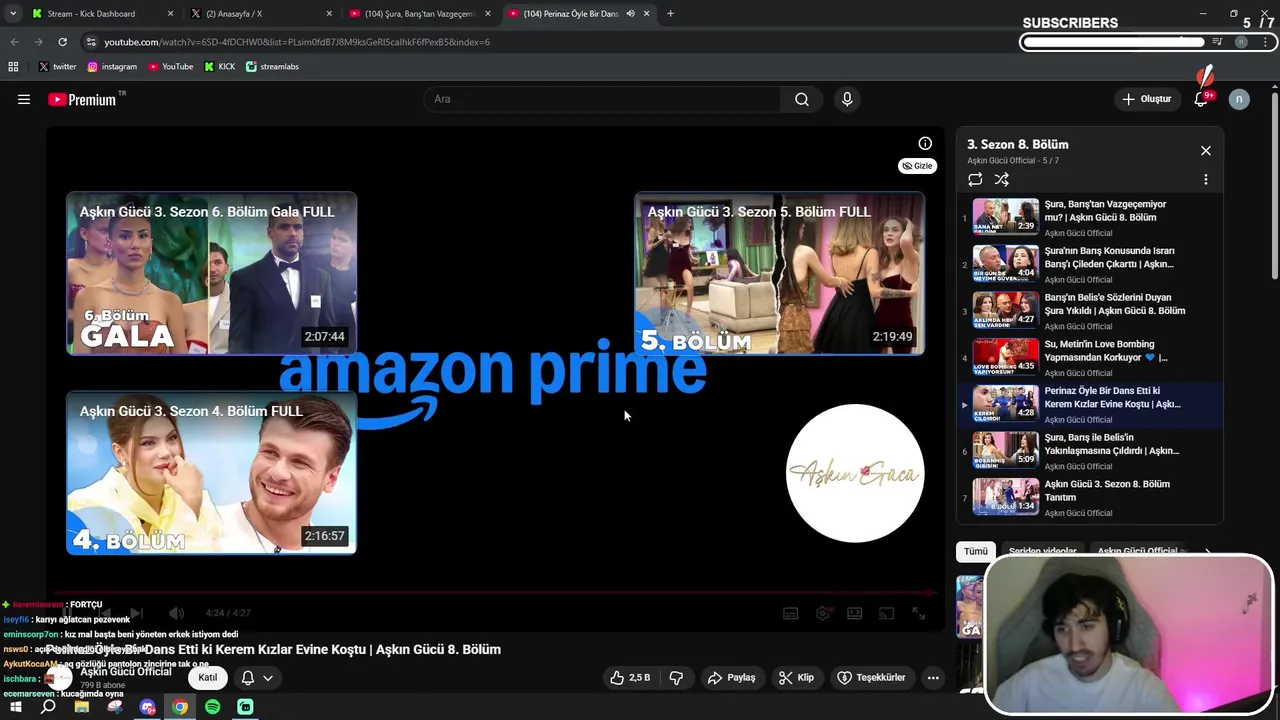Go back in browser history
The height and width of the screenshot is (720, 1280).
[14, 42]
